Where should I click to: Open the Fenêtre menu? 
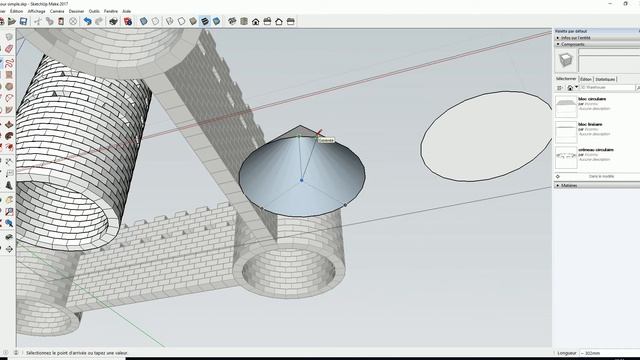[111, 11]
